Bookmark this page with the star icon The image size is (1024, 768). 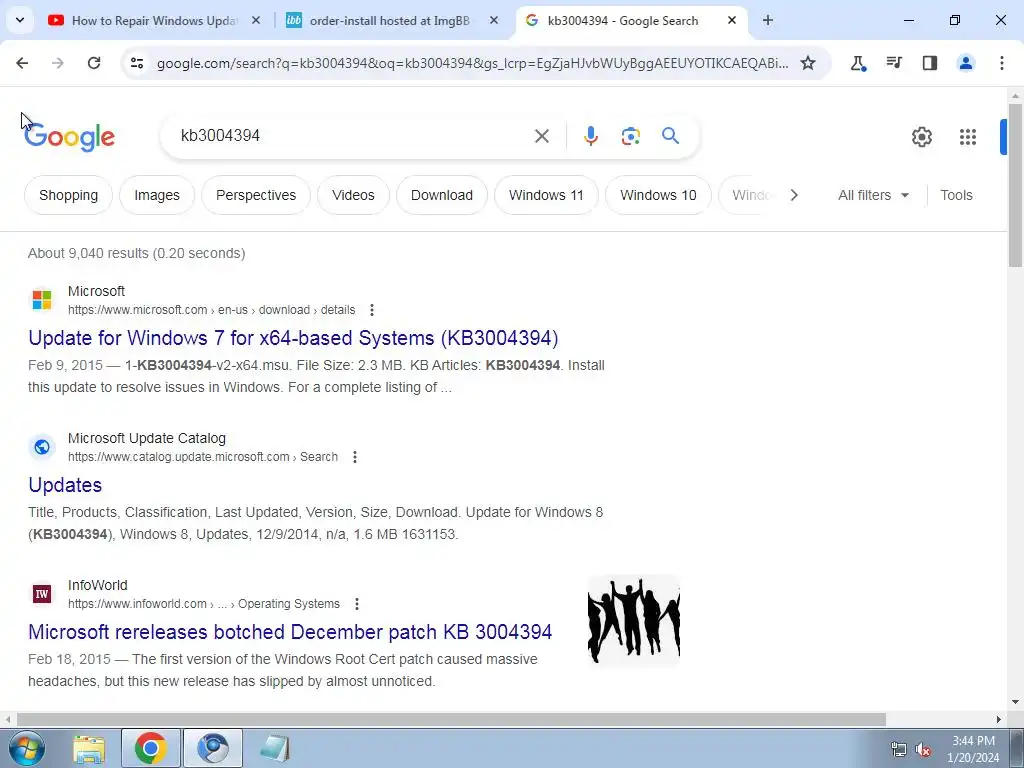click(808, 63)
